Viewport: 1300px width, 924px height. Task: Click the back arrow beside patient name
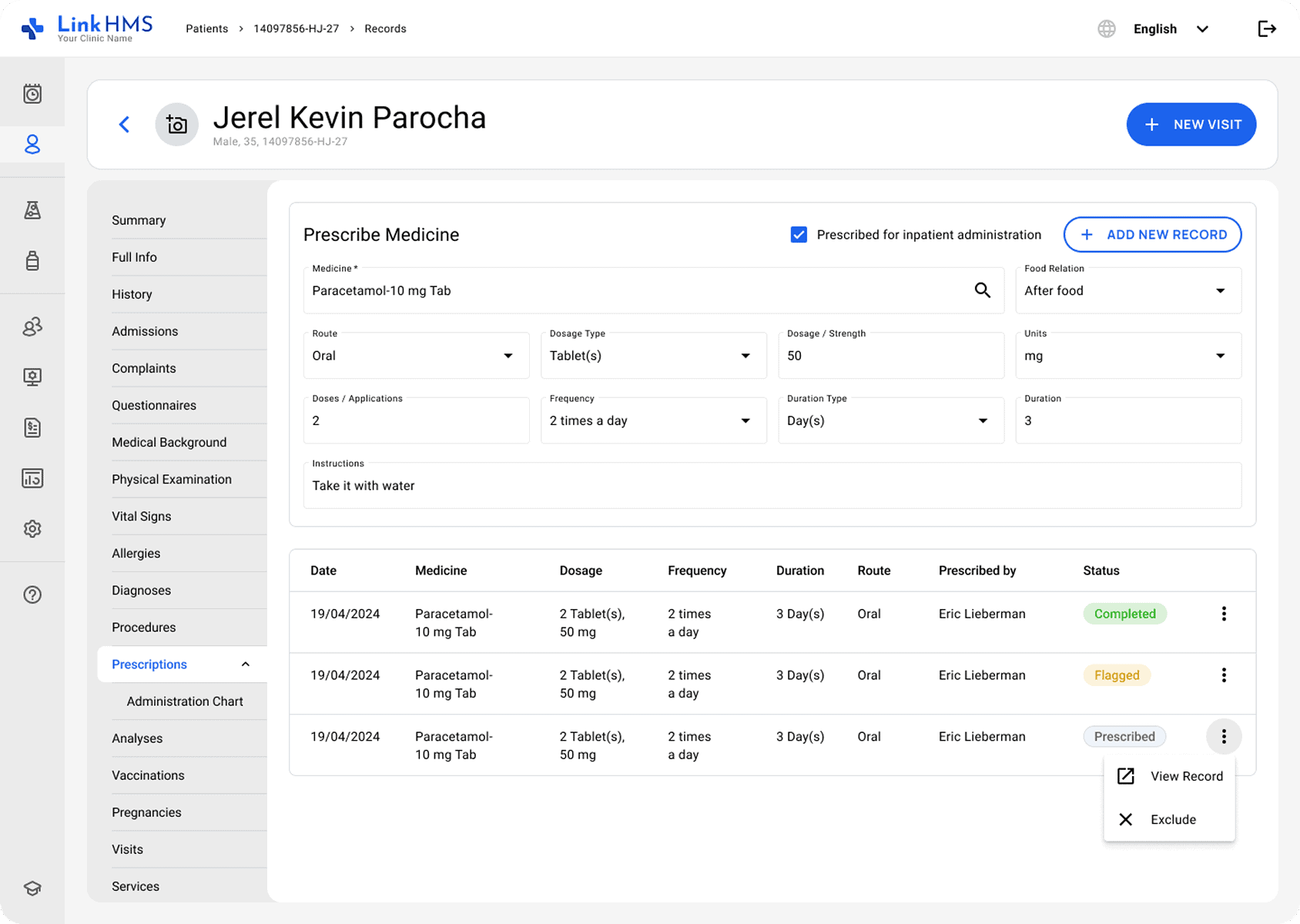124,125
